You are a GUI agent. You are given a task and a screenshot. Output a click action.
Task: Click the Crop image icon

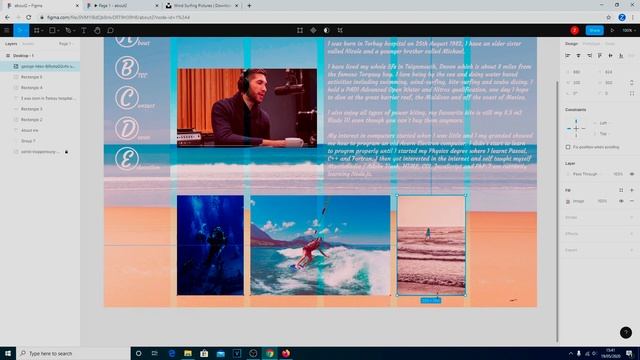click(x=340, y=30)
